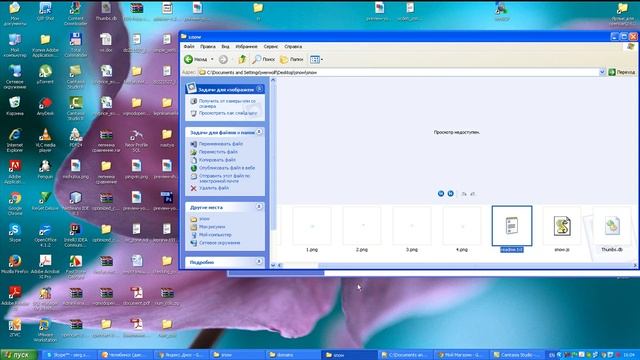Expand the address bar dropdown arrow
The image size is (640, 360).
pos(602,72)
